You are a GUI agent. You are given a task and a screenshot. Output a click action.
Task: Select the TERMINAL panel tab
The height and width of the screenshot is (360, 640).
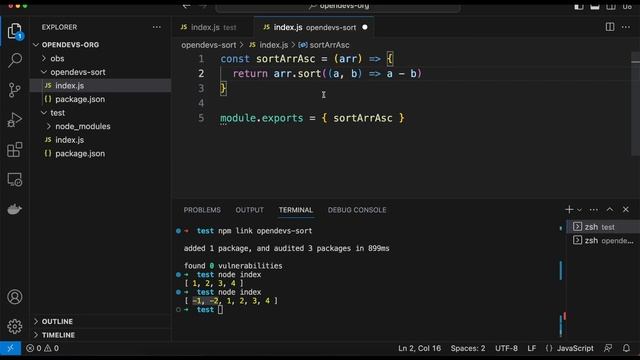(296, 210)
